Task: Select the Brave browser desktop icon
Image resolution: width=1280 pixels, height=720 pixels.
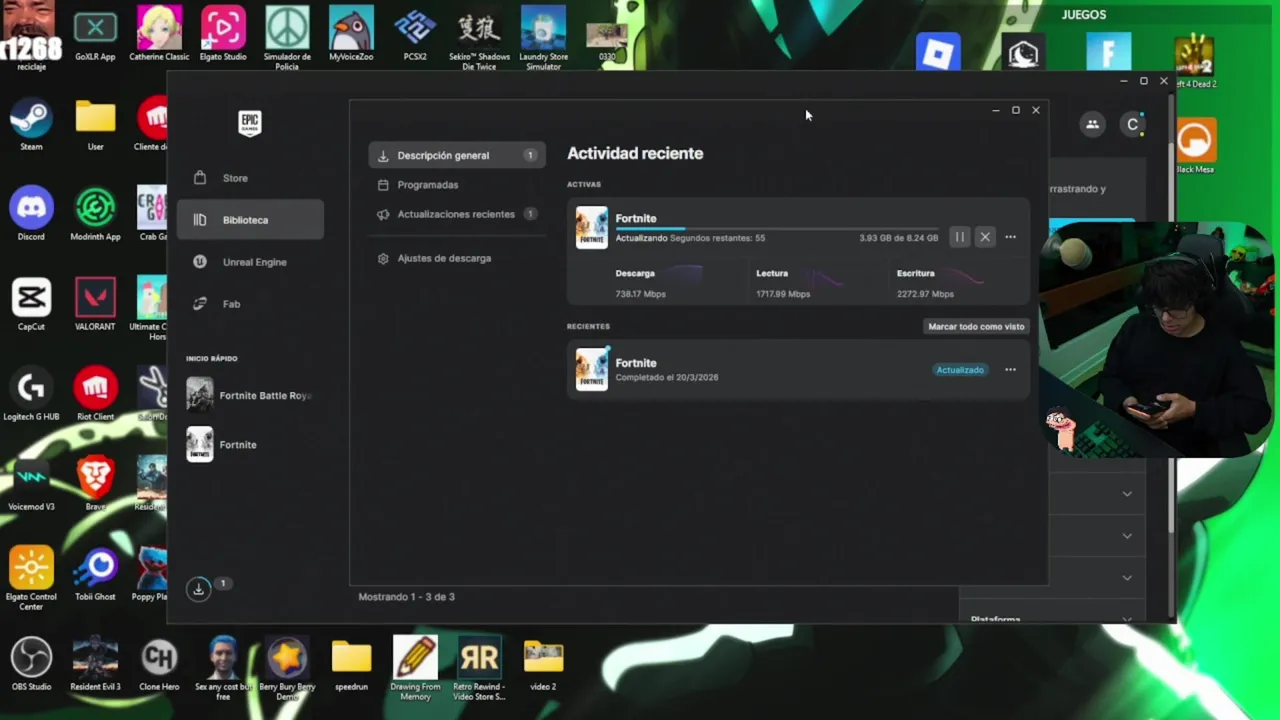Action: tap(95, 485)
